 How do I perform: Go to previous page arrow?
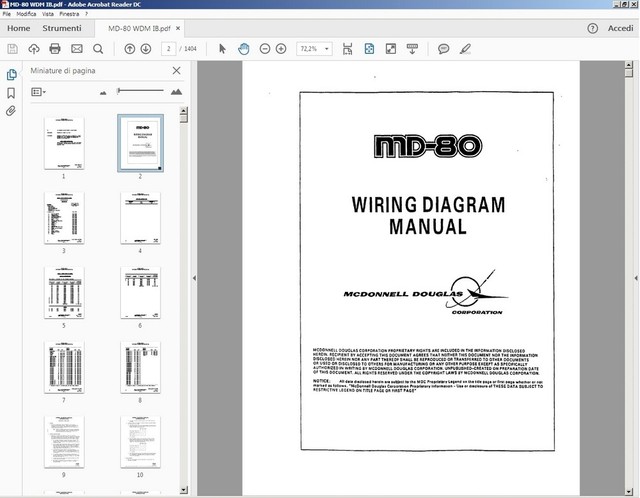pyautogui.click(x=130, y=49)
